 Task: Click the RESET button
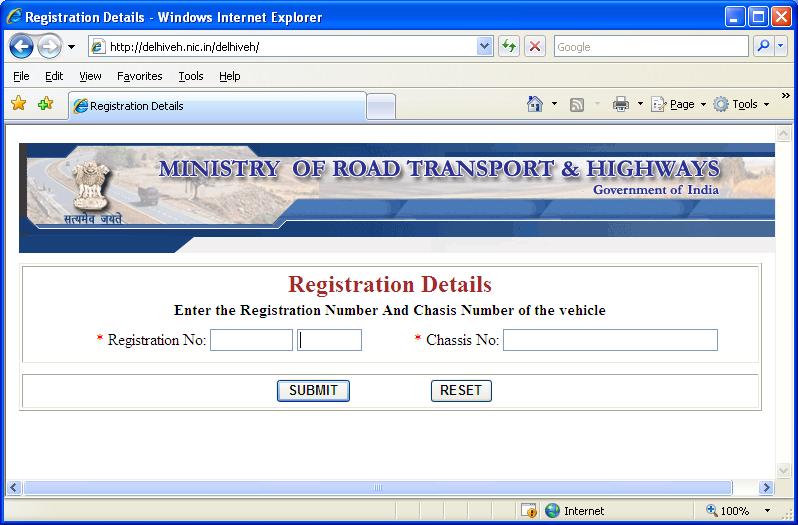coord(461,391)
